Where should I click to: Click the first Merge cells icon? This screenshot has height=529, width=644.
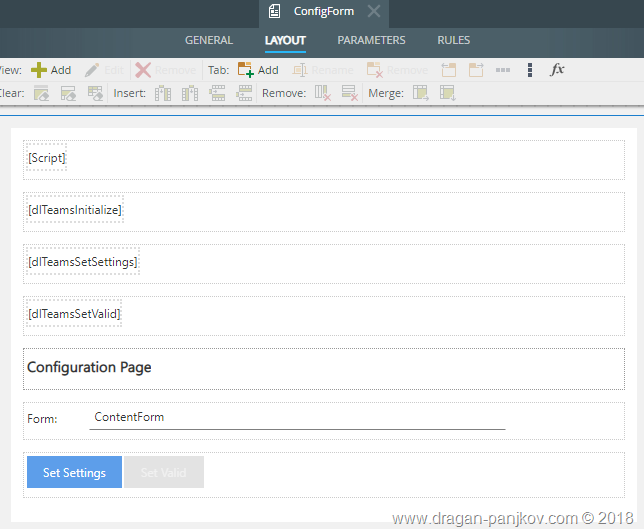point(420,94)
